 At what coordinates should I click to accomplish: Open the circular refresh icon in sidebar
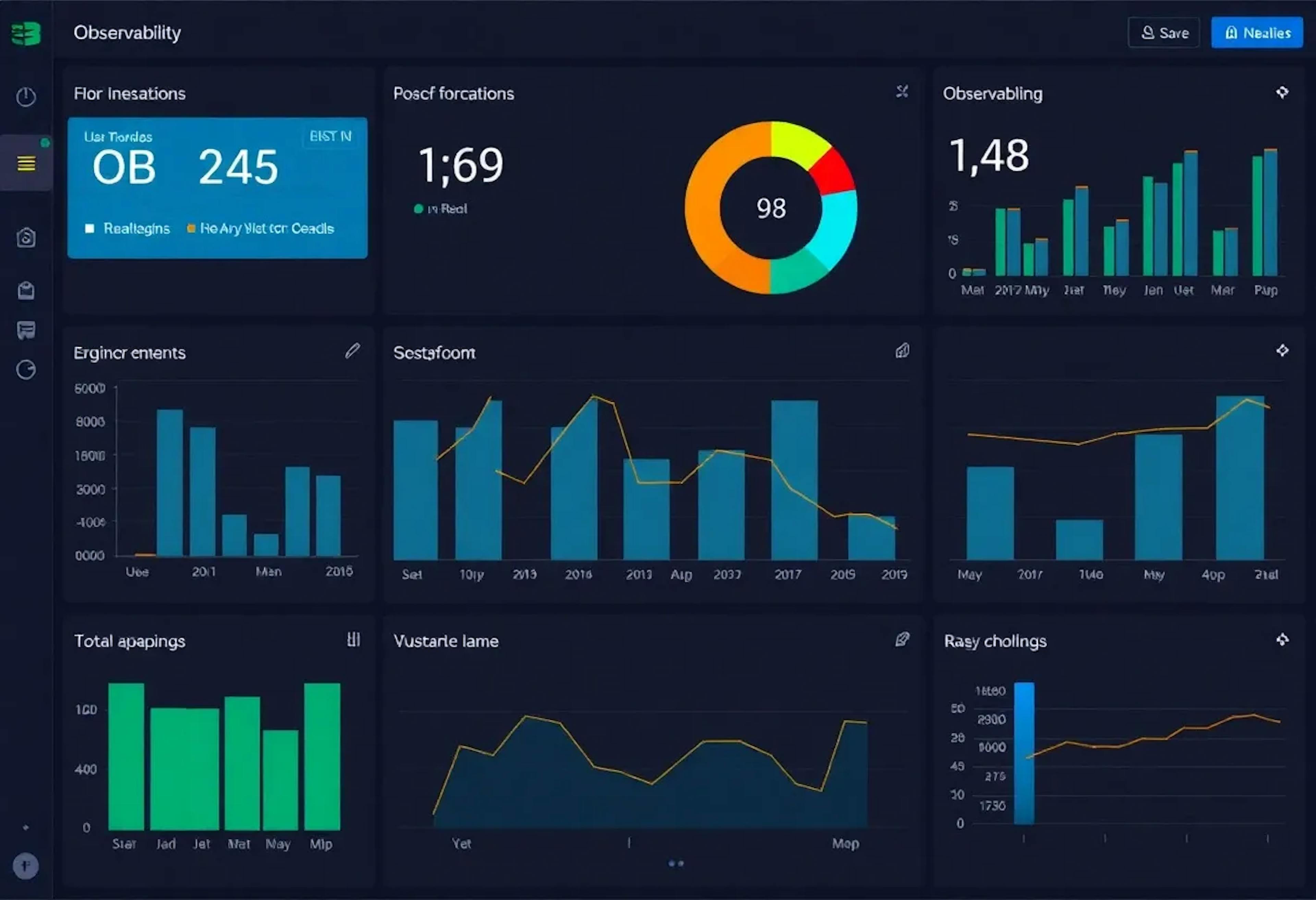tap(26, 370)
